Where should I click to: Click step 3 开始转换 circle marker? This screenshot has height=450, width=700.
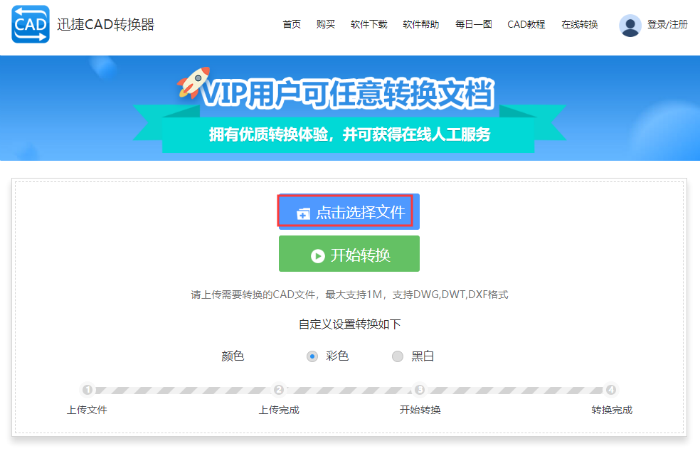pyautogui.click(x=420, y=390)
